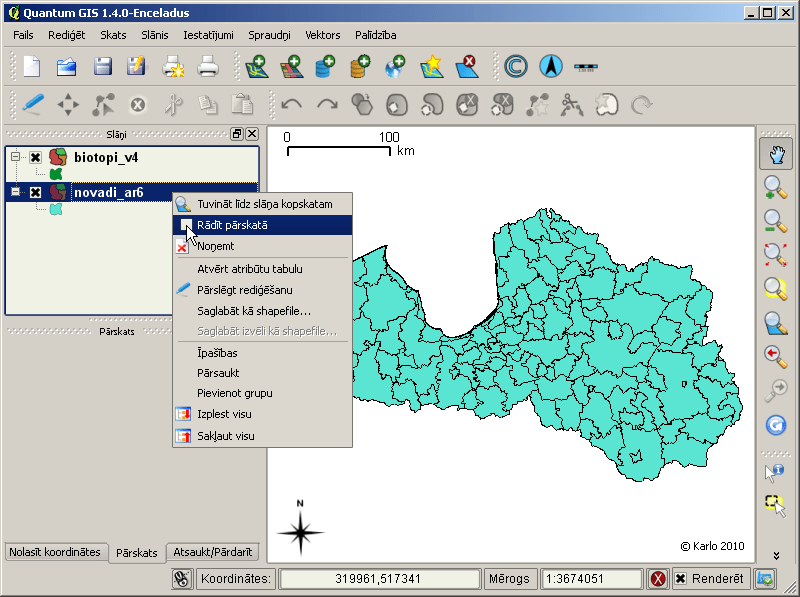This screenshot has width=800, height=597.
Task: Click the Zoom Full extent icon
Action: tap(776, 255)
